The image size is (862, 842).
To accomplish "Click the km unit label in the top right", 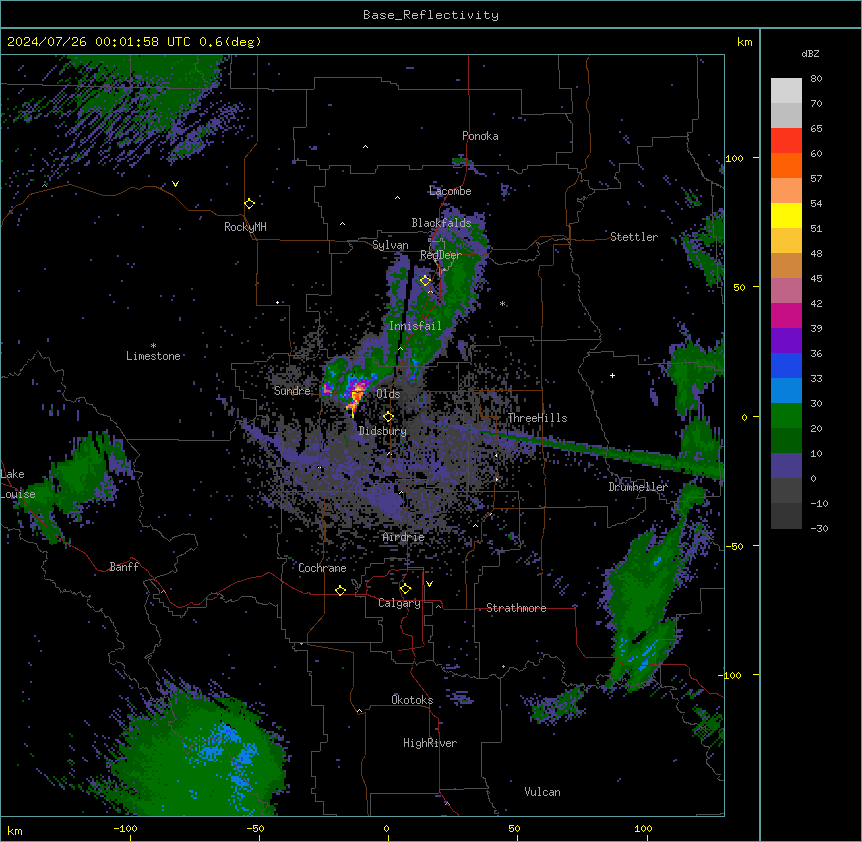I will tap(745, 42).
